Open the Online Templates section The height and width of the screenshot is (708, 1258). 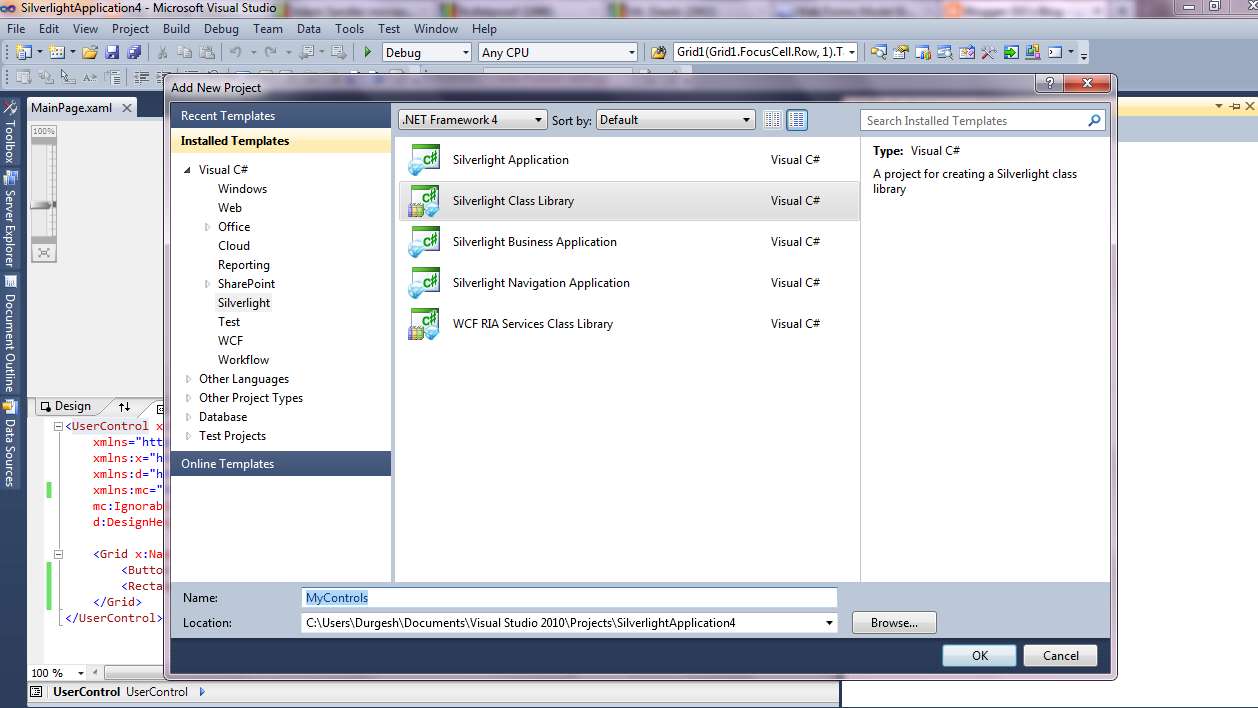coord(281,464)
